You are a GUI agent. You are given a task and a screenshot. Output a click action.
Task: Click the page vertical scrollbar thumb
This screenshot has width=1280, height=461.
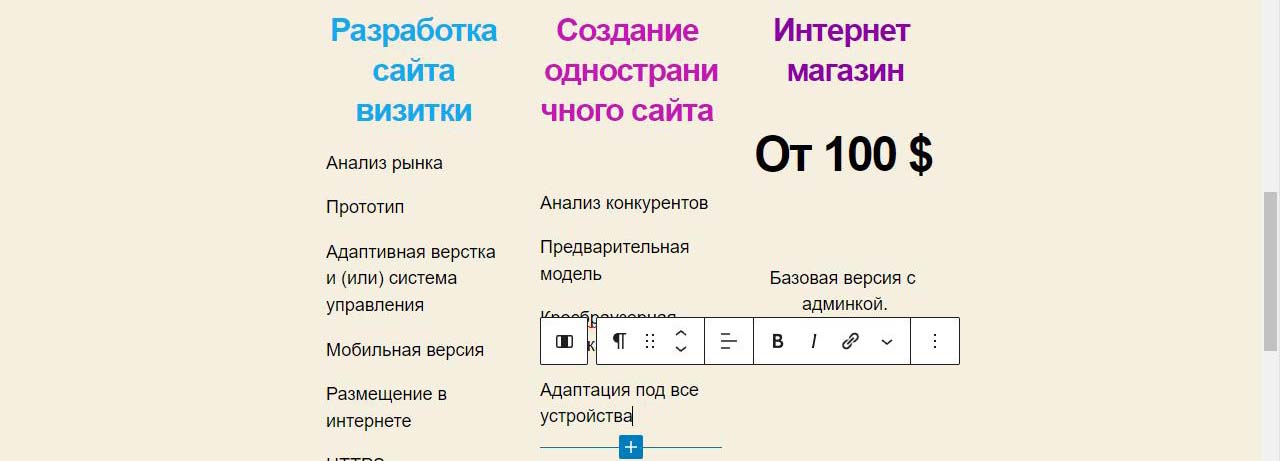[1271, 270]
